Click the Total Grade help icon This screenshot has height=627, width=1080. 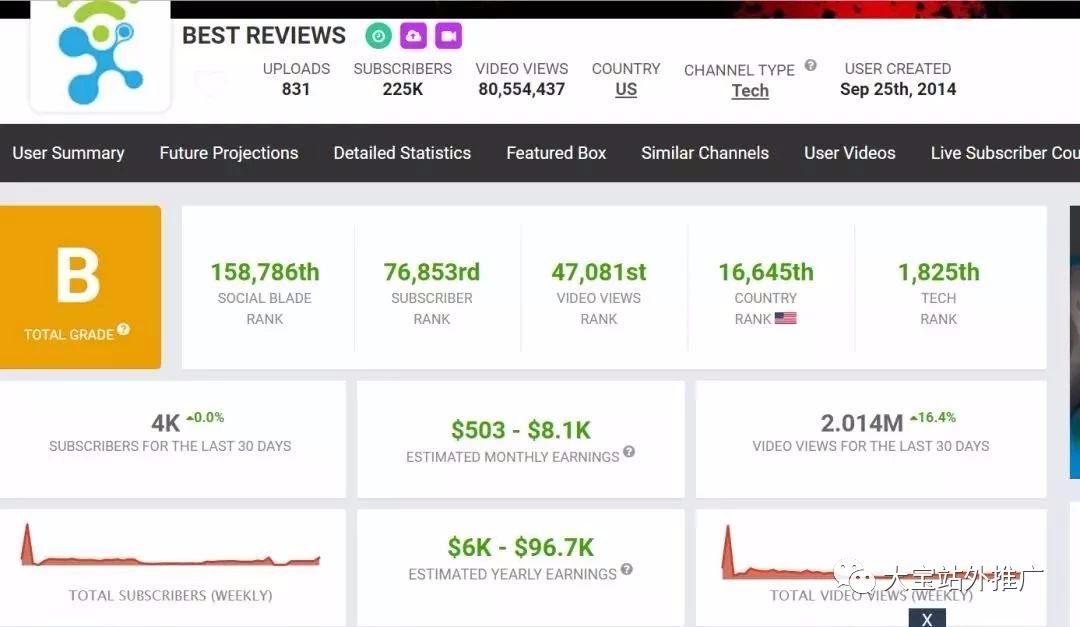click(x=123, y=329)
